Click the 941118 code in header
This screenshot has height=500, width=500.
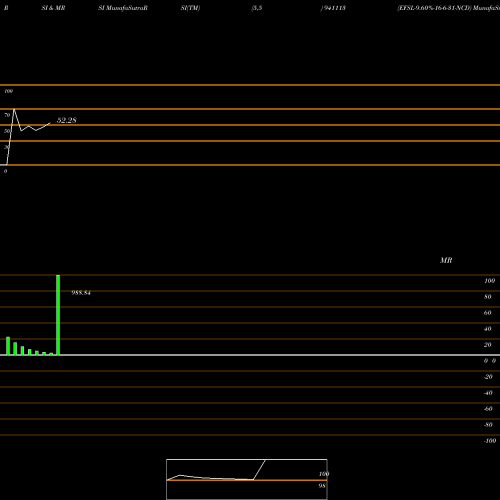click(x=335, y=8)
